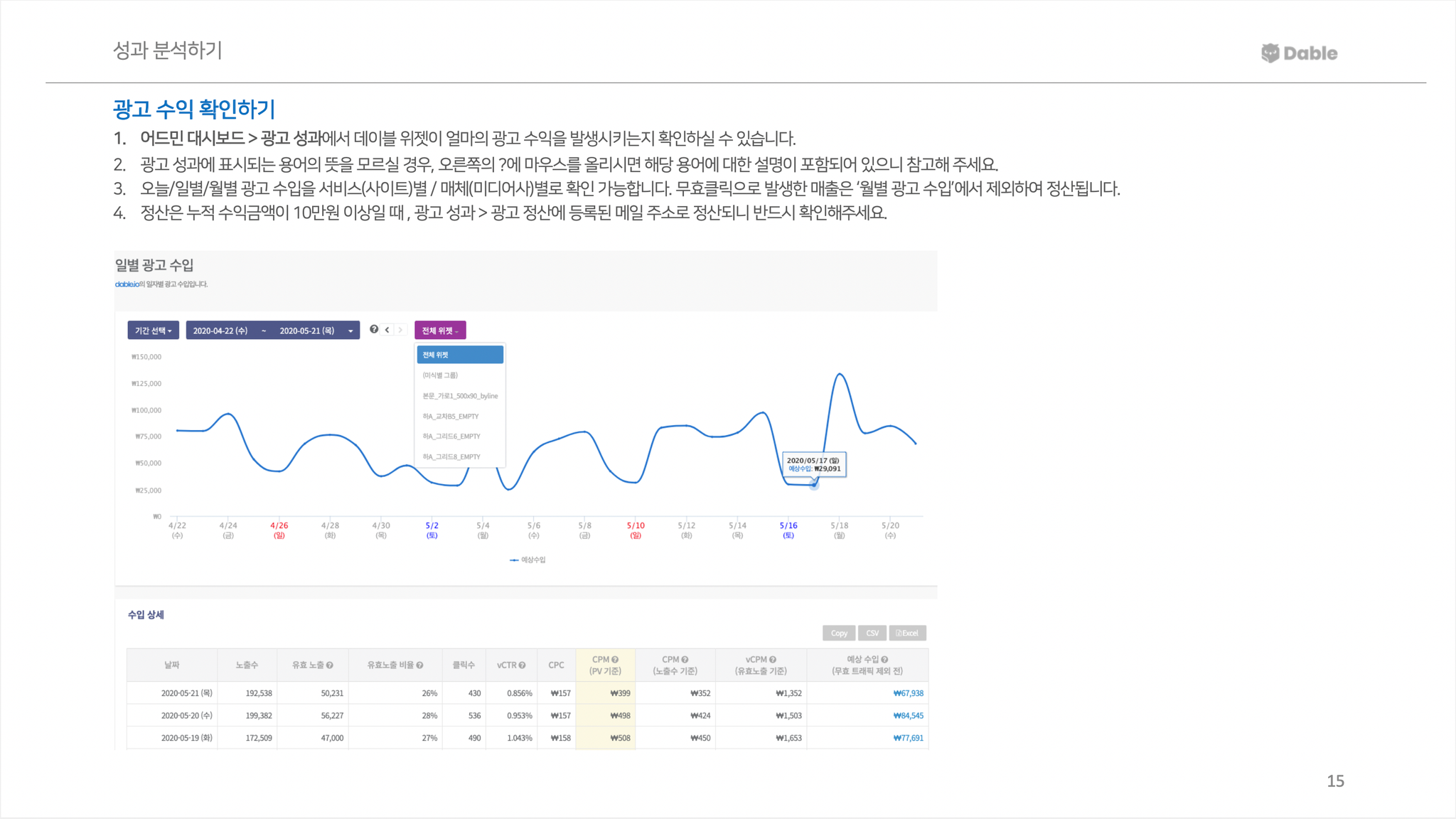Click the help question mark beside date range
Screen dimensions: 1456x819
click(374, 329)
